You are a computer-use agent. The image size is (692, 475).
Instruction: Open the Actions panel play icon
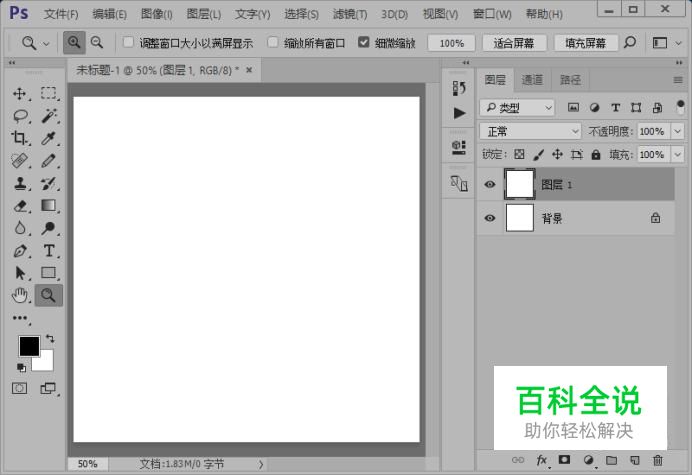[459, 113]
